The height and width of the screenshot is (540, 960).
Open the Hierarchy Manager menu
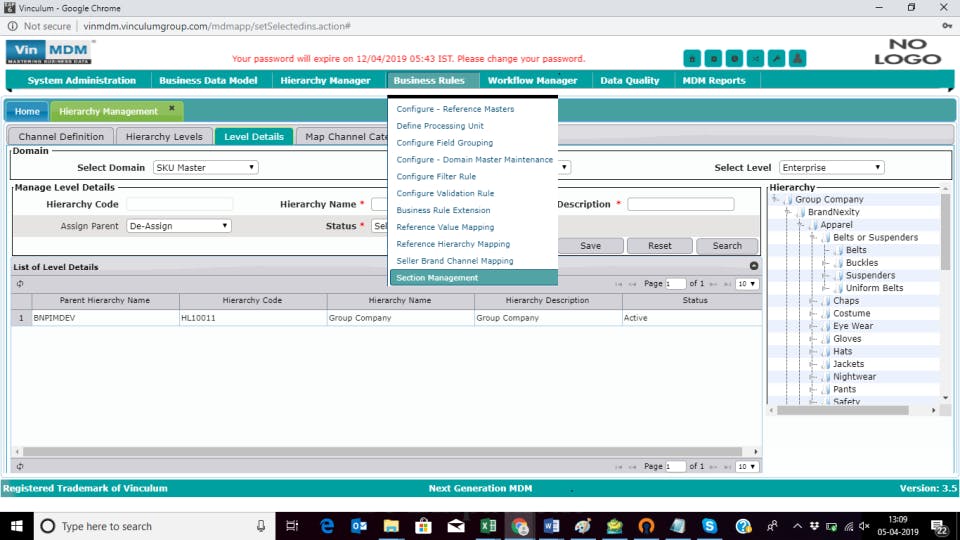click(325, 80)
